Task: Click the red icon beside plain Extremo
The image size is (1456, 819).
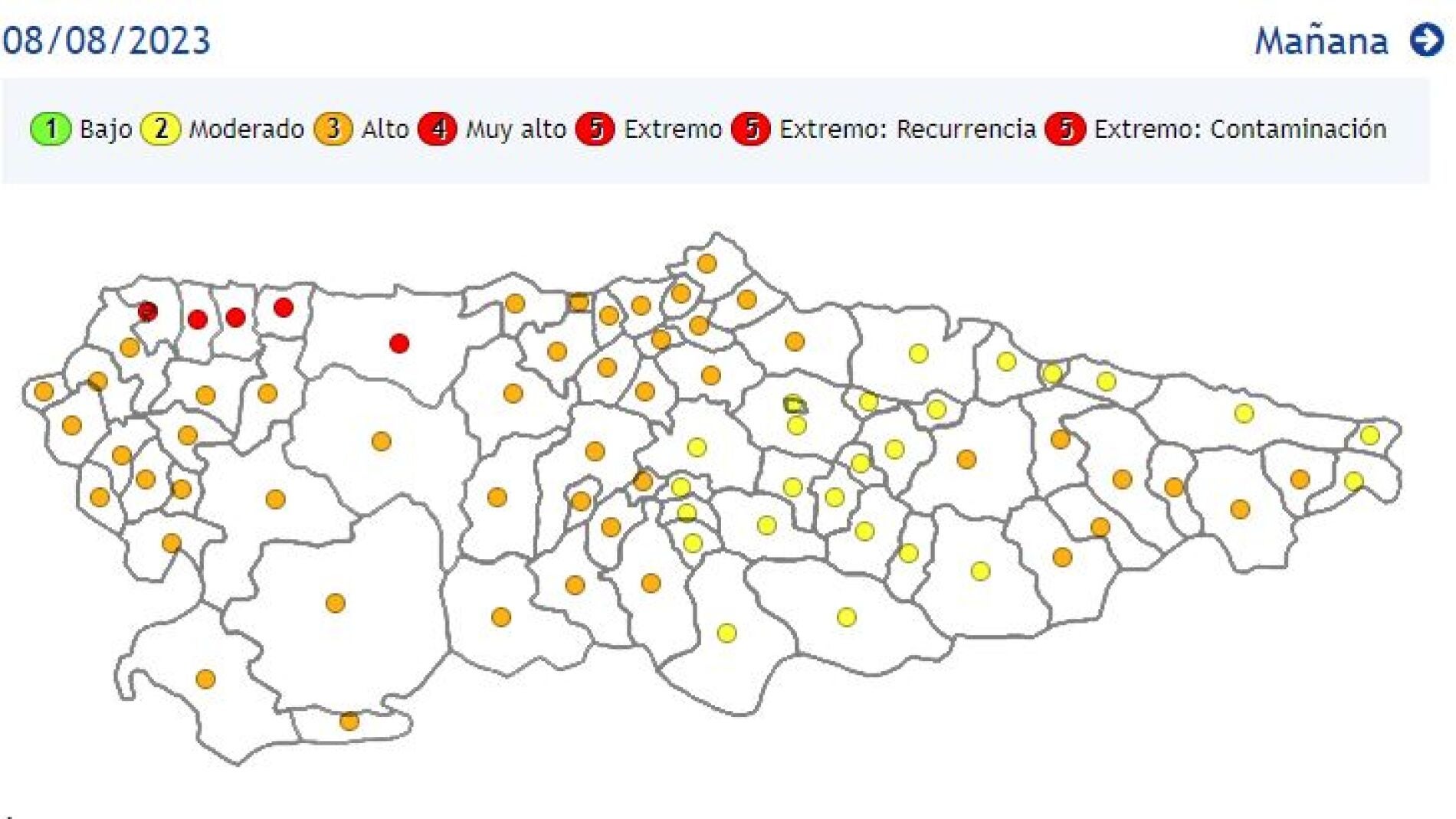Action: click(x=595, y=129)
